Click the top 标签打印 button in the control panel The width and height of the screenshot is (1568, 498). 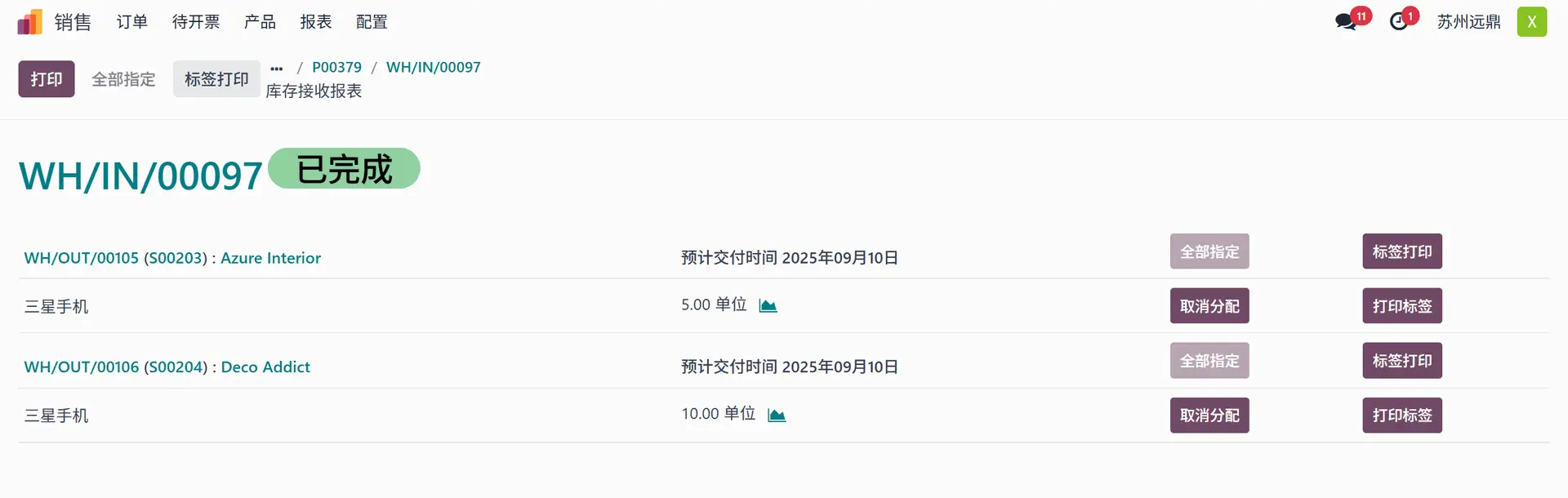tap(216, 79)
